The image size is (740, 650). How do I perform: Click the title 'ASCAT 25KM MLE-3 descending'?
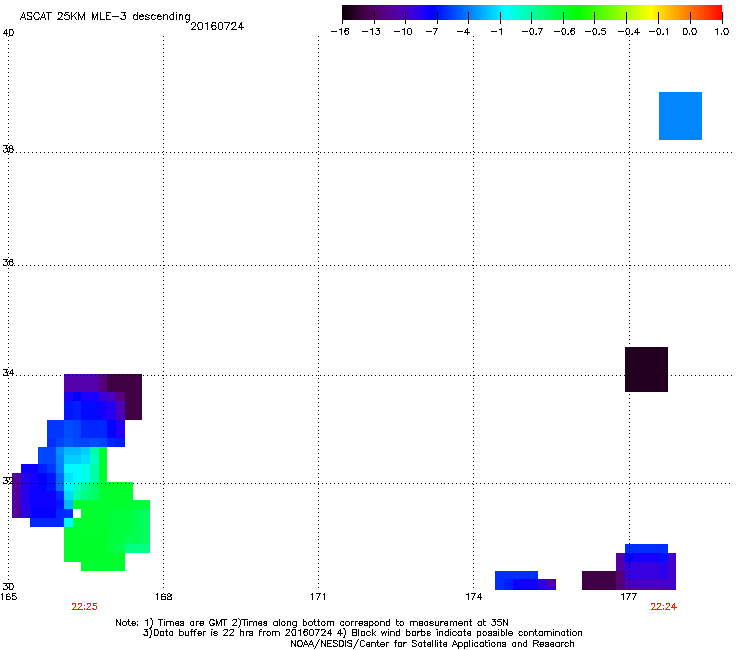[x=105, y=16]
